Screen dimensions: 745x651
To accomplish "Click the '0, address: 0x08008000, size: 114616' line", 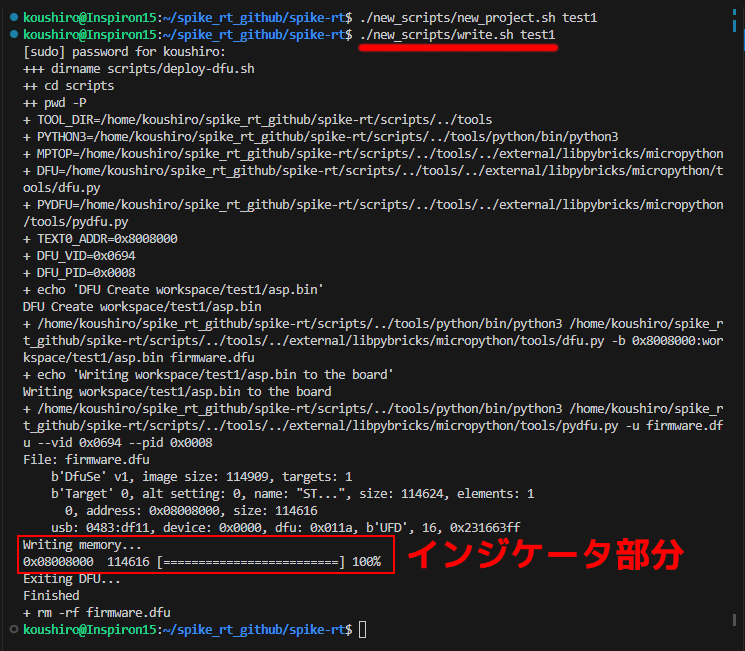I will (191, 511).
